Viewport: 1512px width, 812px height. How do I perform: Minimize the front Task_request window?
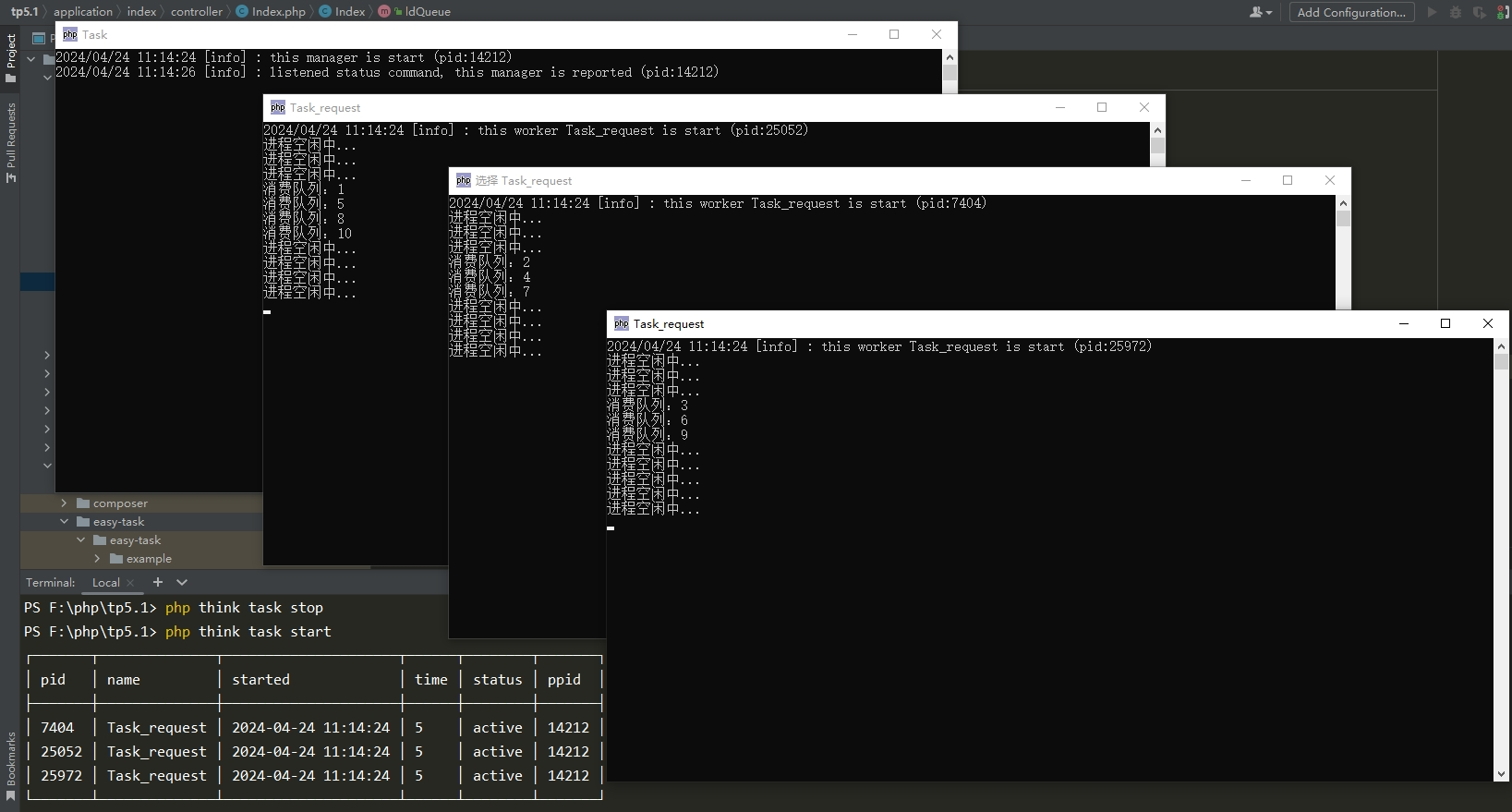[1404, 323]
